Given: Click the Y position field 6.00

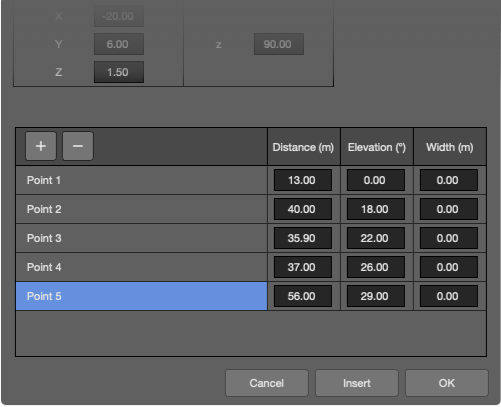Looking at the screenshot, I should (x=119, y=44).
